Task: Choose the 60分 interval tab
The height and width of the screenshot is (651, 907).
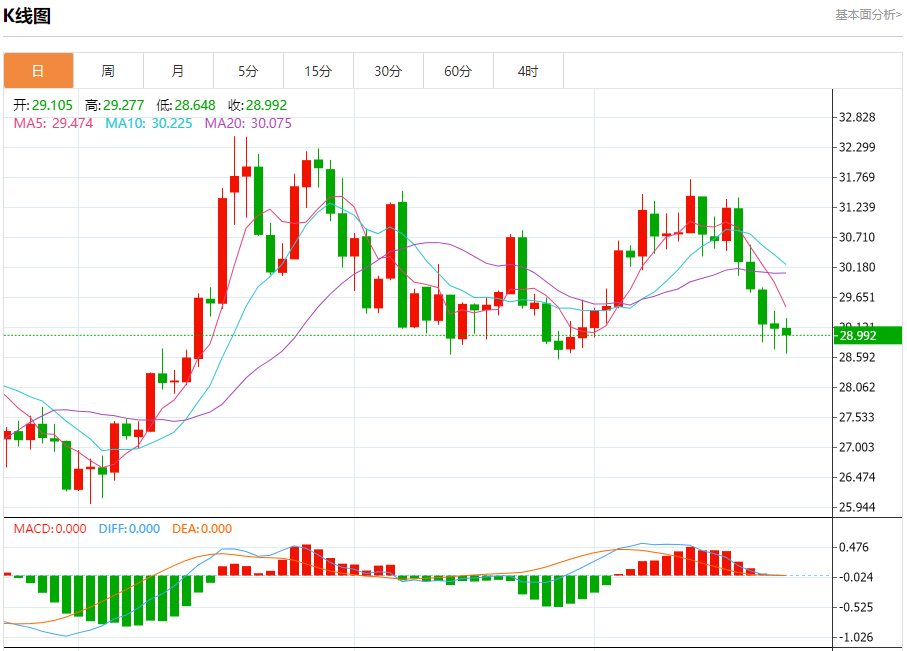Action: [x=458, y=71]
